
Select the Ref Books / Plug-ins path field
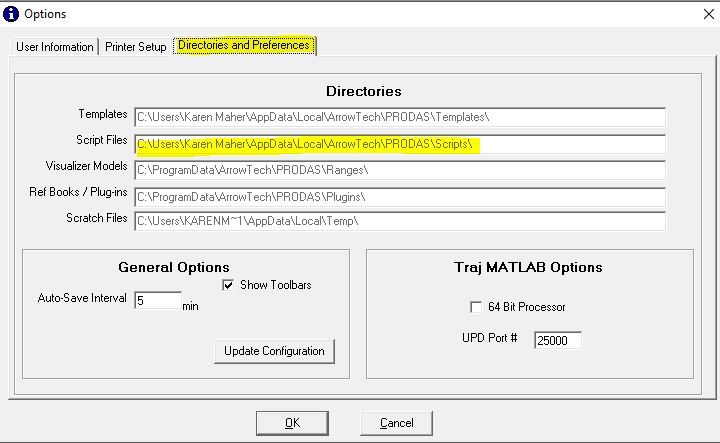tap(400, 196)
